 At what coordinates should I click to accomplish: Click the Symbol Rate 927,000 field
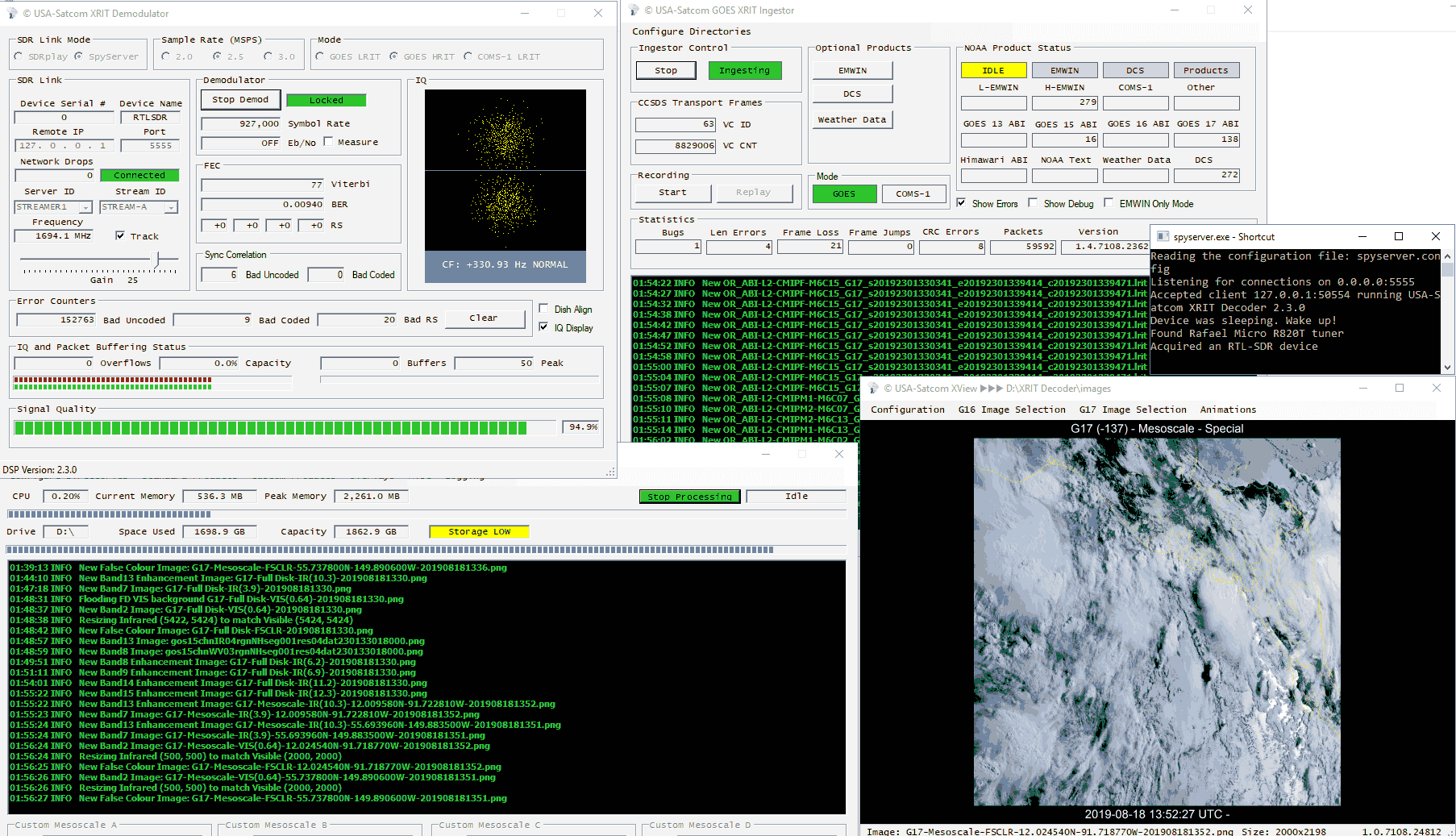tap(241, 123)
